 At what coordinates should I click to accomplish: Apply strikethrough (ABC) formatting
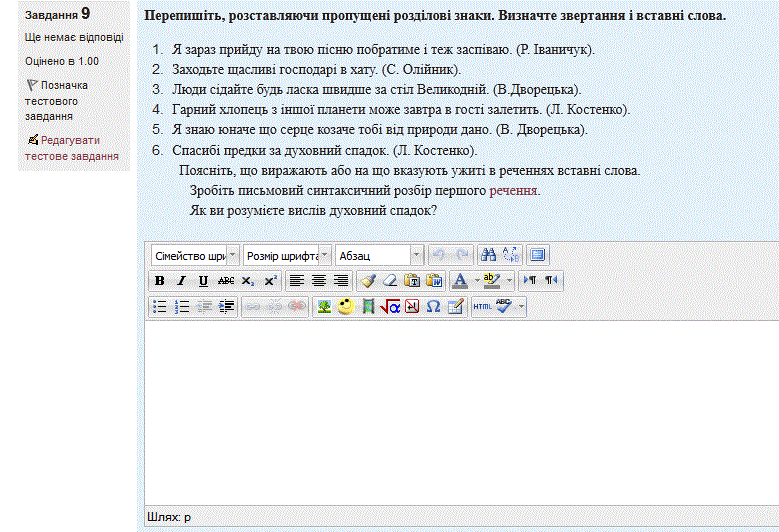(226, 281)
